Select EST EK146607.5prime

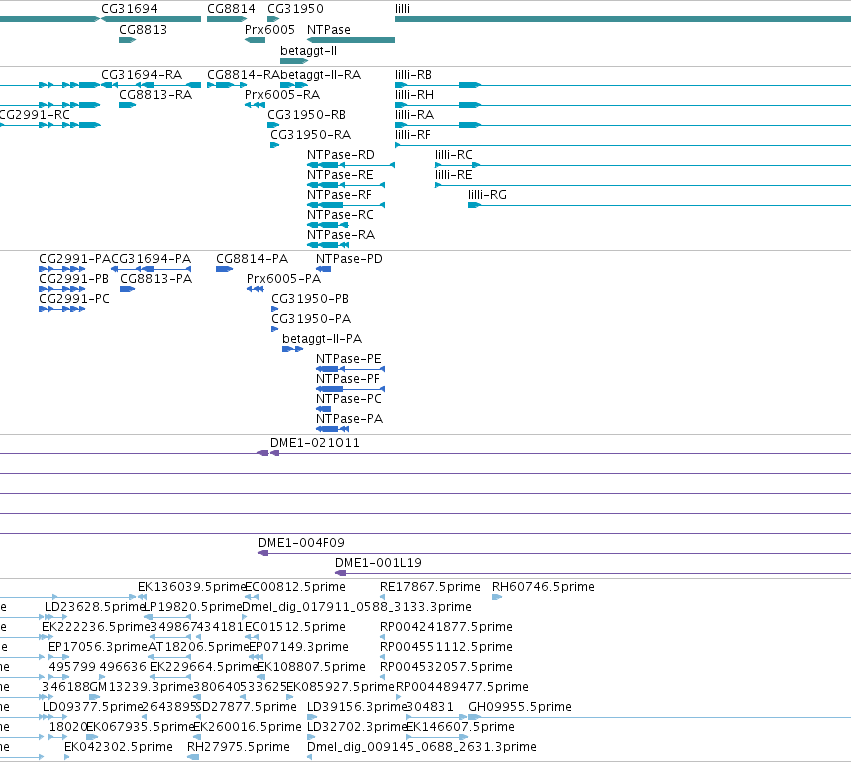pos(460,728)
